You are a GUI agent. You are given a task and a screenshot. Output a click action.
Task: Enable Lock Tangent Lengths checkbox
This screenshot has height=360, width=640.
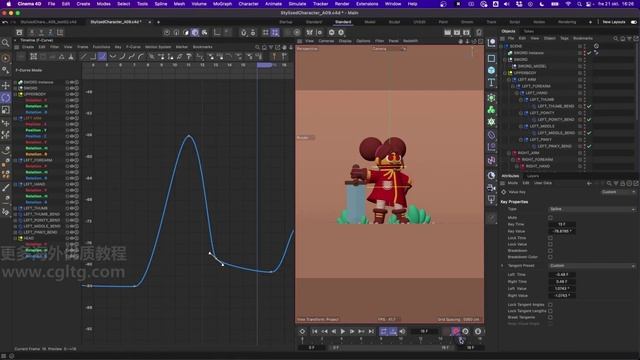(550, 311)
